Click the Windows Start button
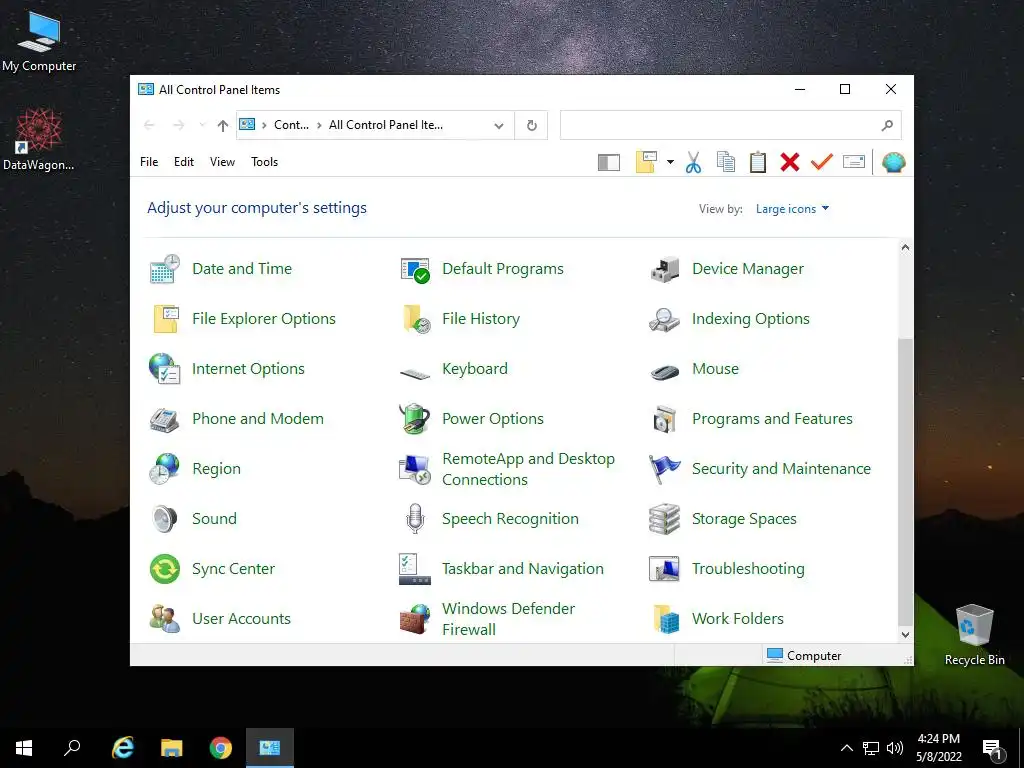The width and height of the screenshot is (1024, 768). 24,748
